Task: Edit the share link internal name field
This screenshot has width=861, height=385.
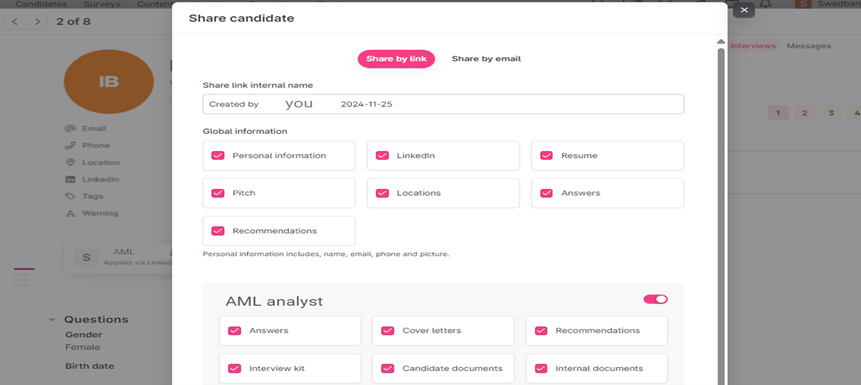Action: click(443, 104)
